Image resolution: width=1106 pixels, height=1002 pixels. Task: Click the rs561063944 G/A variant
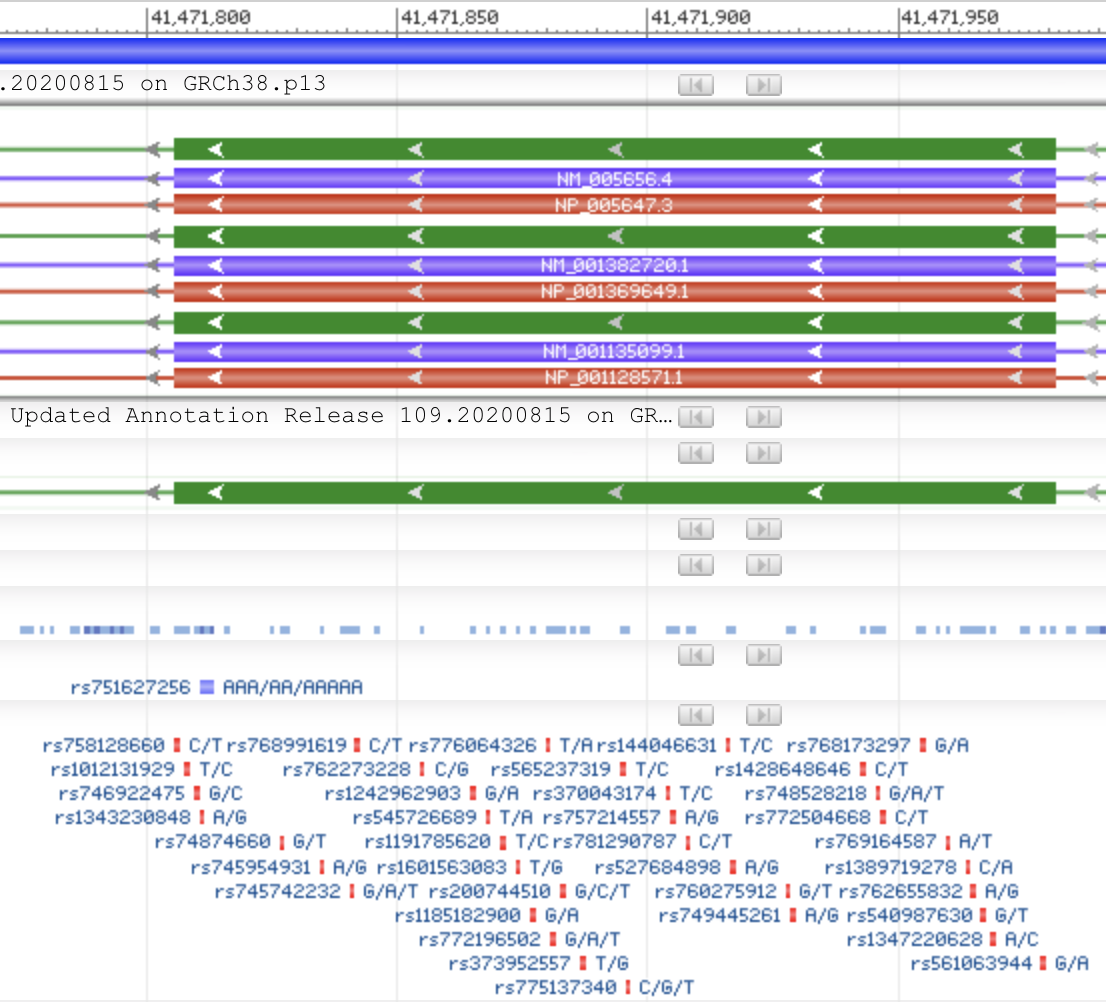pos(973,964)
